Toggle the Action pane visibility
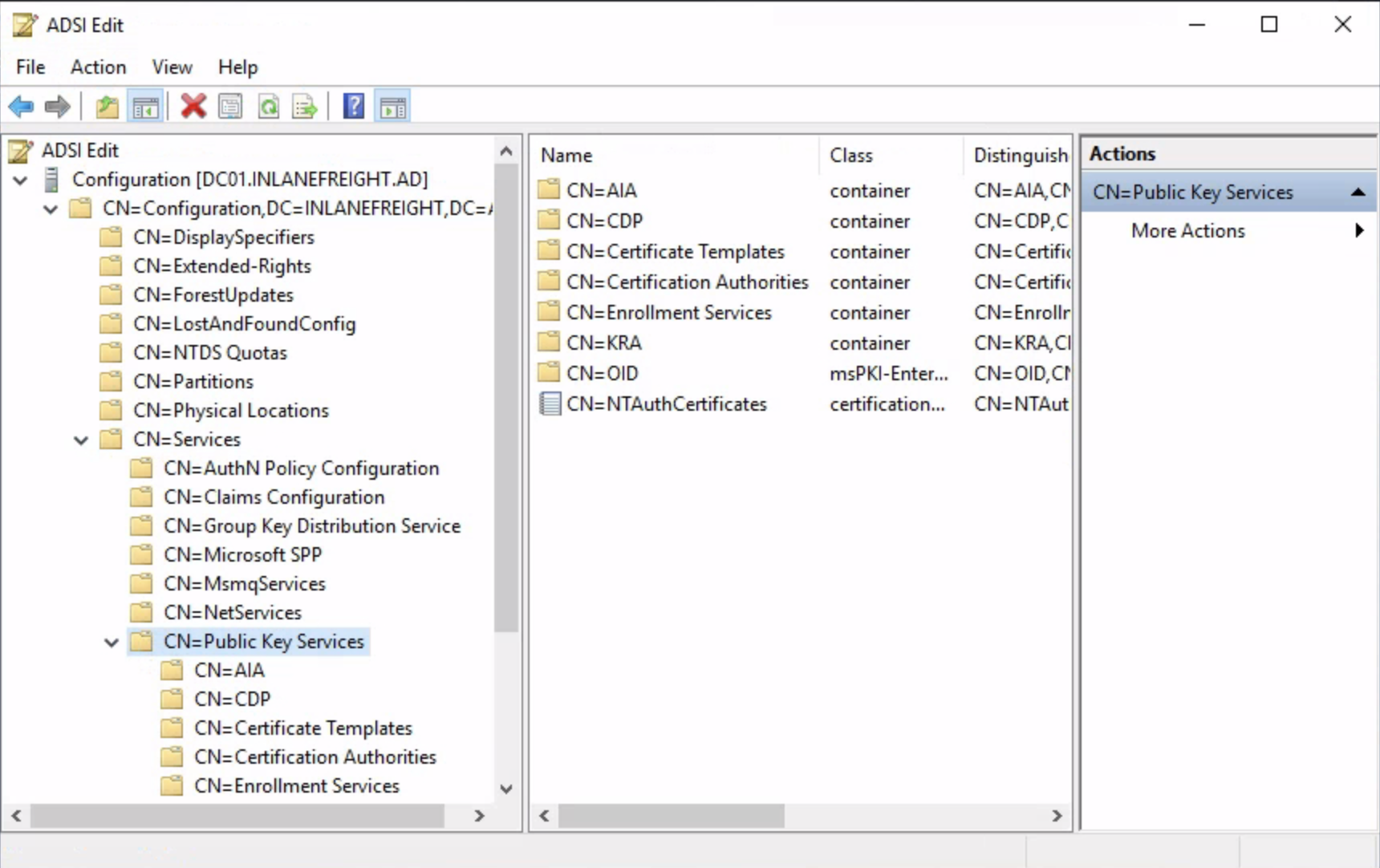1380x868 pixels. click(x=392, y=106)
